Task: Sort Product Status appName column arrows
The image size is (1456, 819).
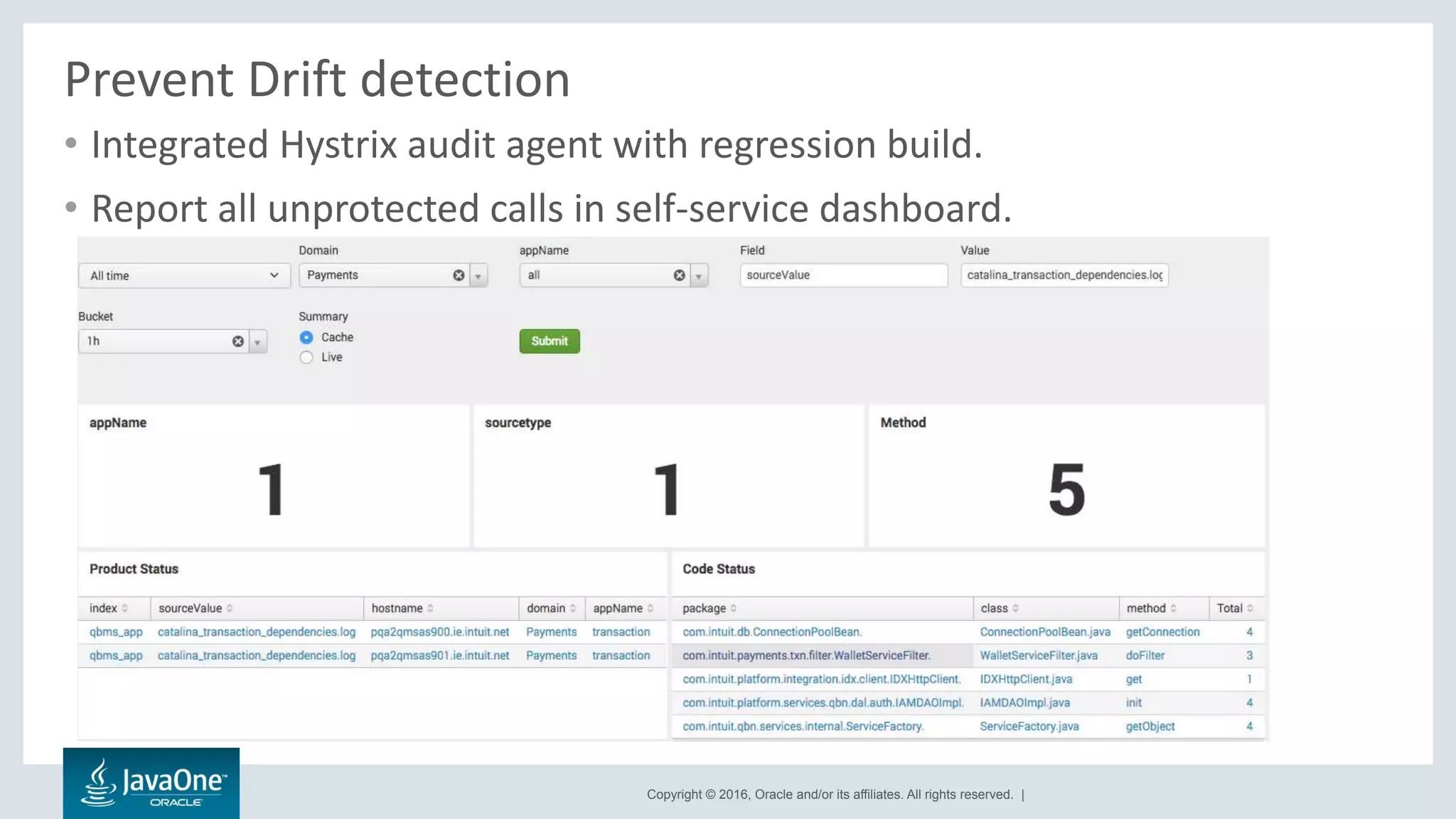Action: 651,609
